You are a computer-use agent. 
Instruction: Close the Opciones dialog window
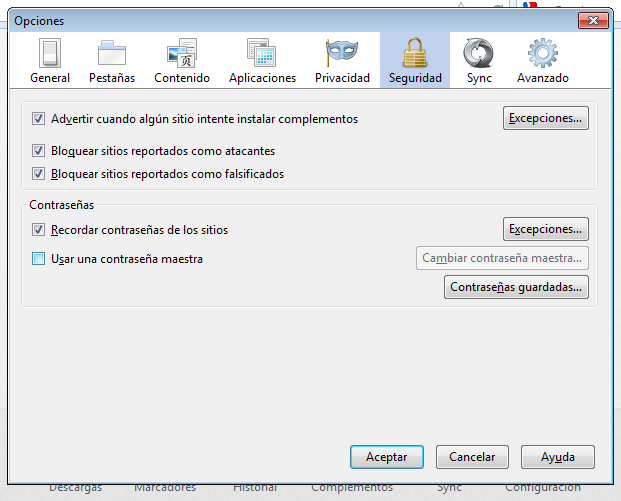pyautogui.click(x=593, y=21)
